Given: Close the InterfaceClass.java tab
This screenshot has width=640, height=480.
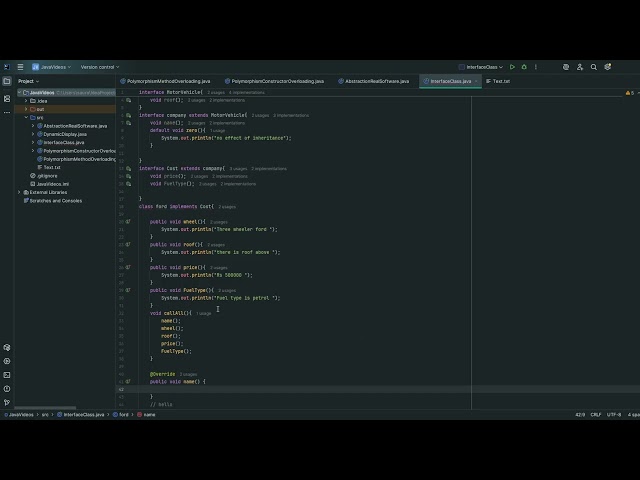Looking at the screenshot, I should tap(476, 81).
